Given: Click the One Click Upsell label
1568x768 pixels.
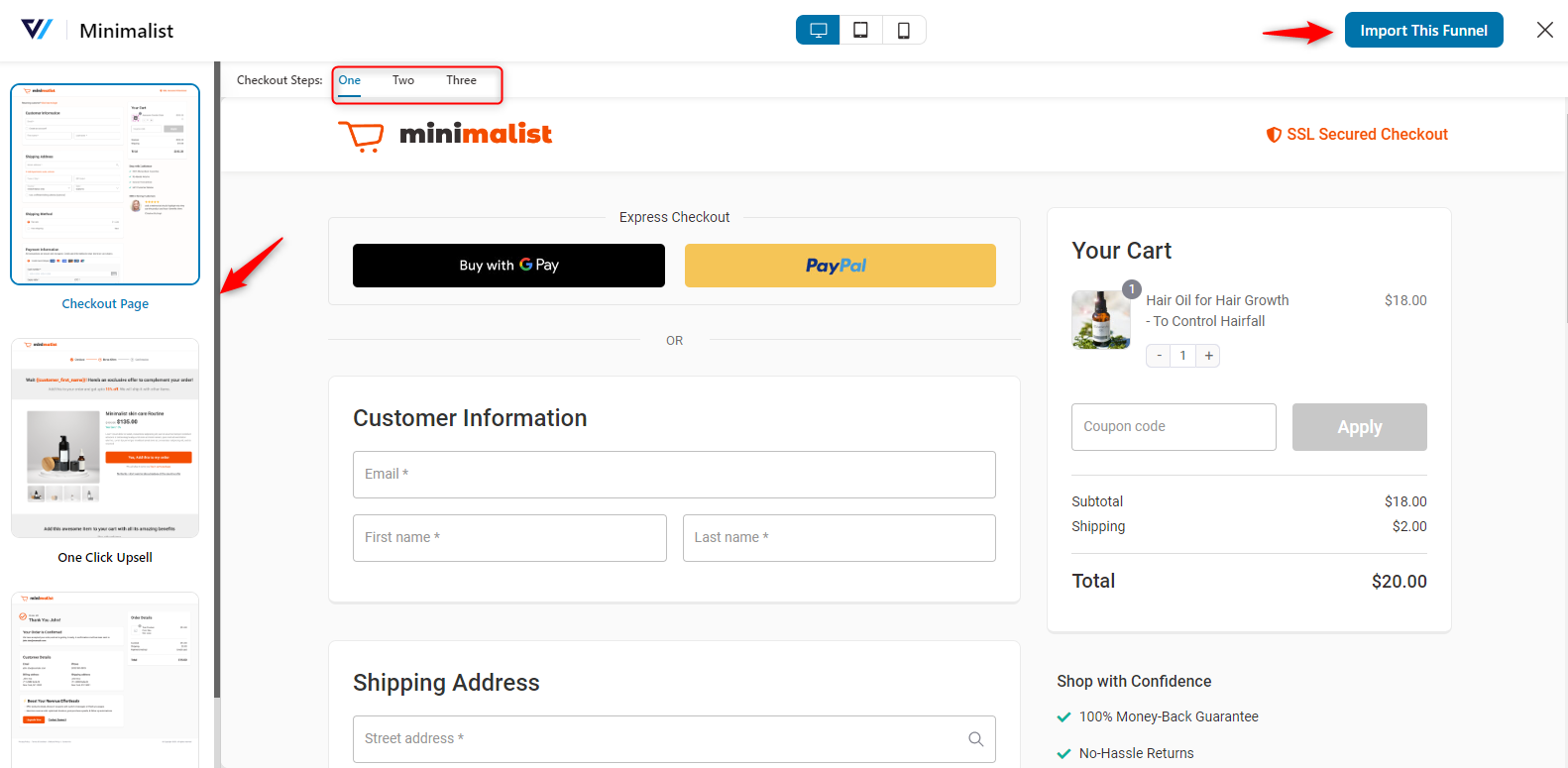Looking at the screenshot, I should [105, 558].
